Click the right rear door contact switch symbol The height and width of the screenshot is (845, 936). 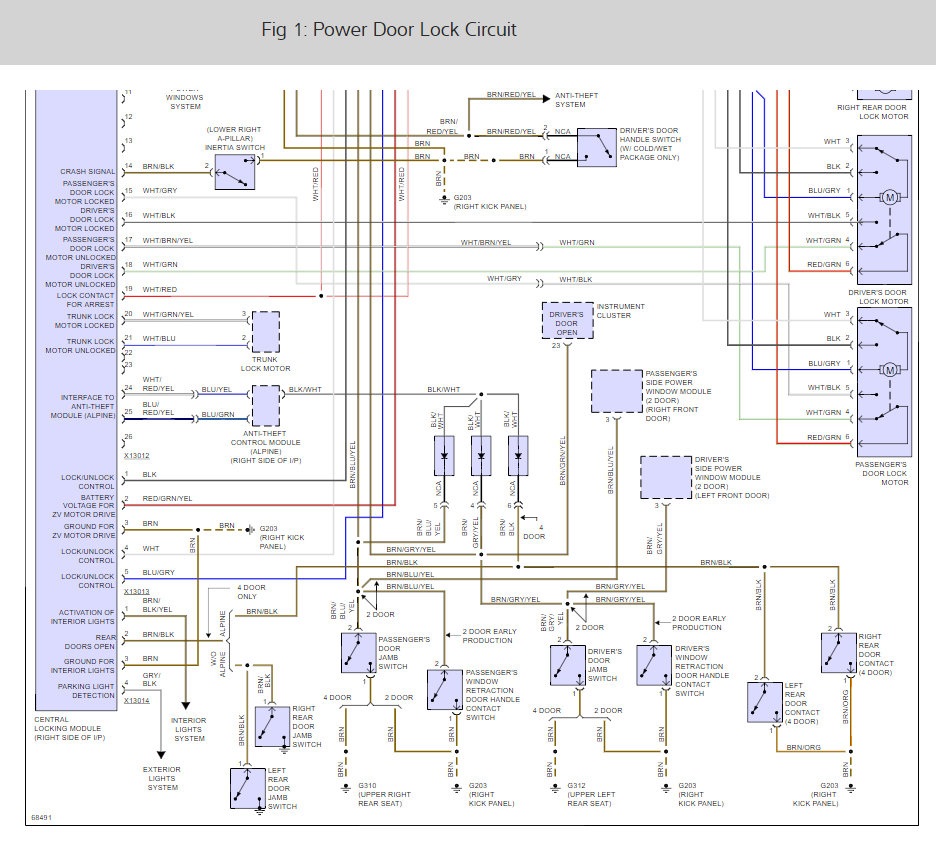[x=839, y=652]
